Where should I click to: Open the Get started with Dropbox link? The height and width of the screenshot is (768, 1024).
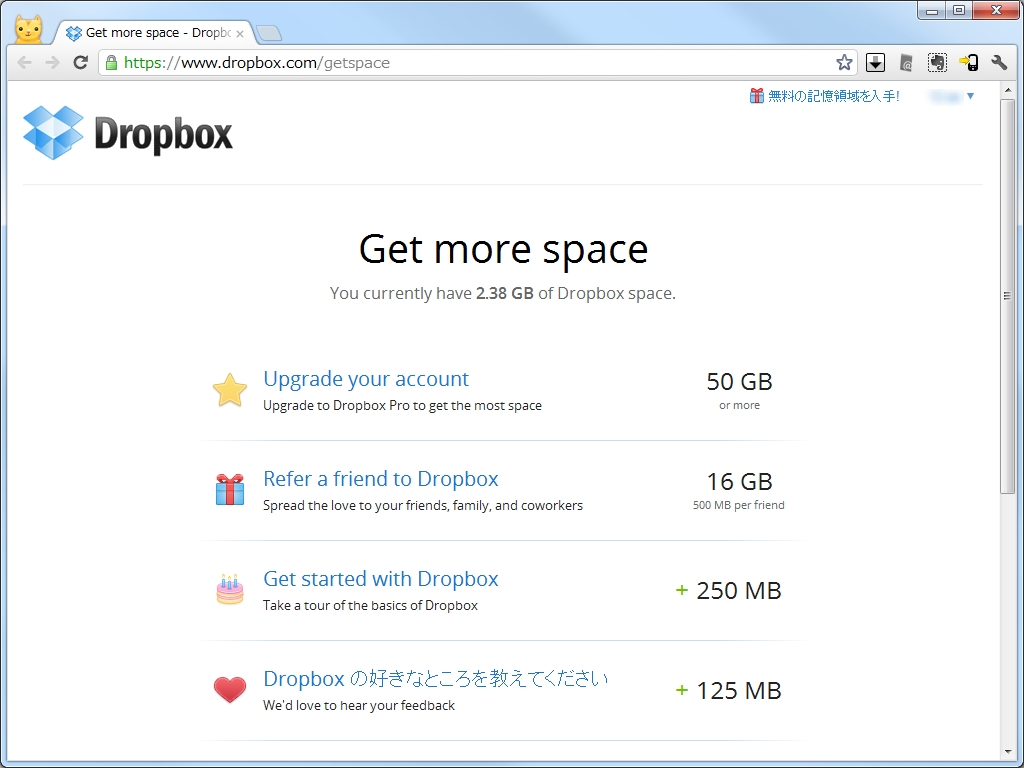coord(380,579)
